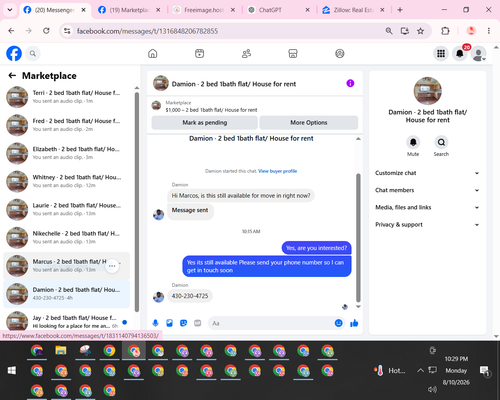Switch to the Freeimage.host browser tab
Image resolution: width=500 pixels, height=400 pixels.
[x=204, y=10]
